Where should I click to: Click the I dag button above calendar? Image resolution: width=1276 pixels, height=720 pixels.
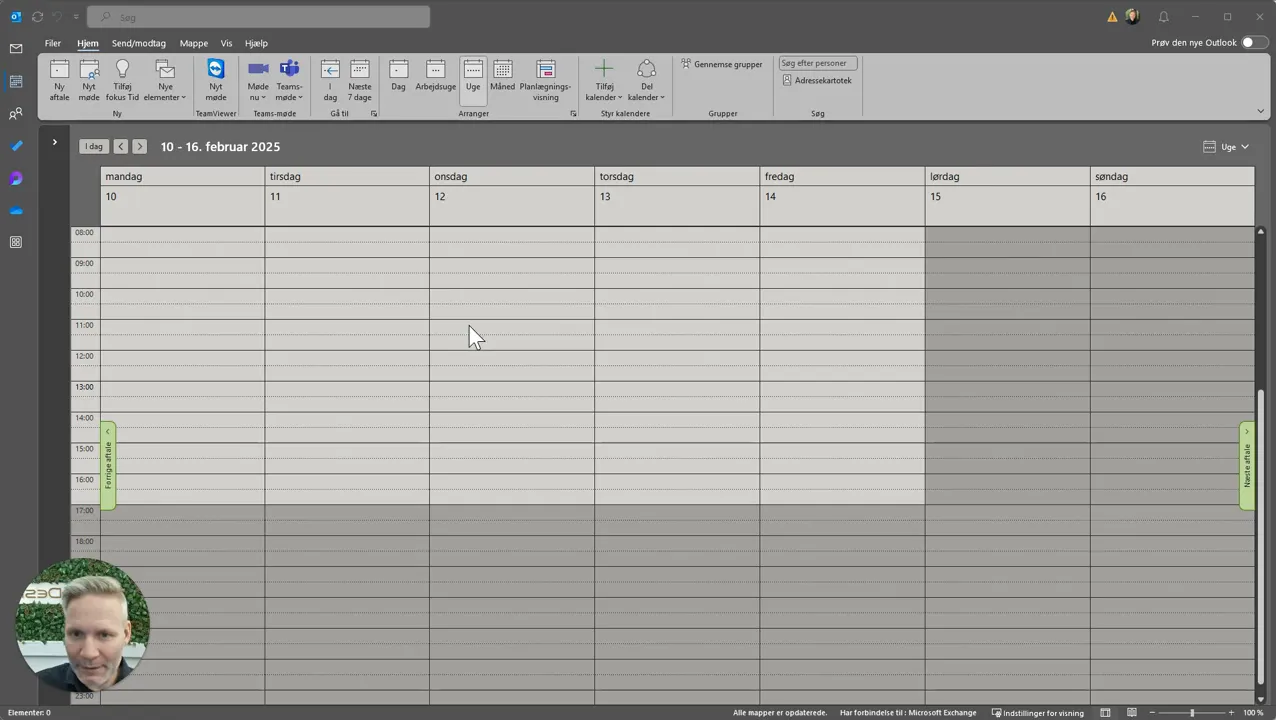pos(93,146)
